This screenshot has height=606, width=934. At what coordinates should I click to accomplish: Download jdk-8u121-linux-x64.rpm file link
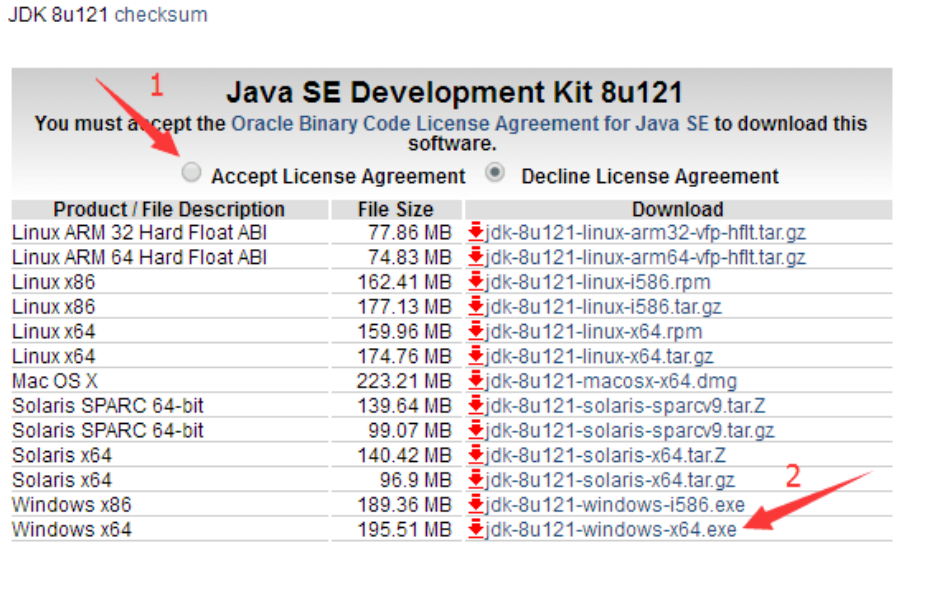(594, 331)
